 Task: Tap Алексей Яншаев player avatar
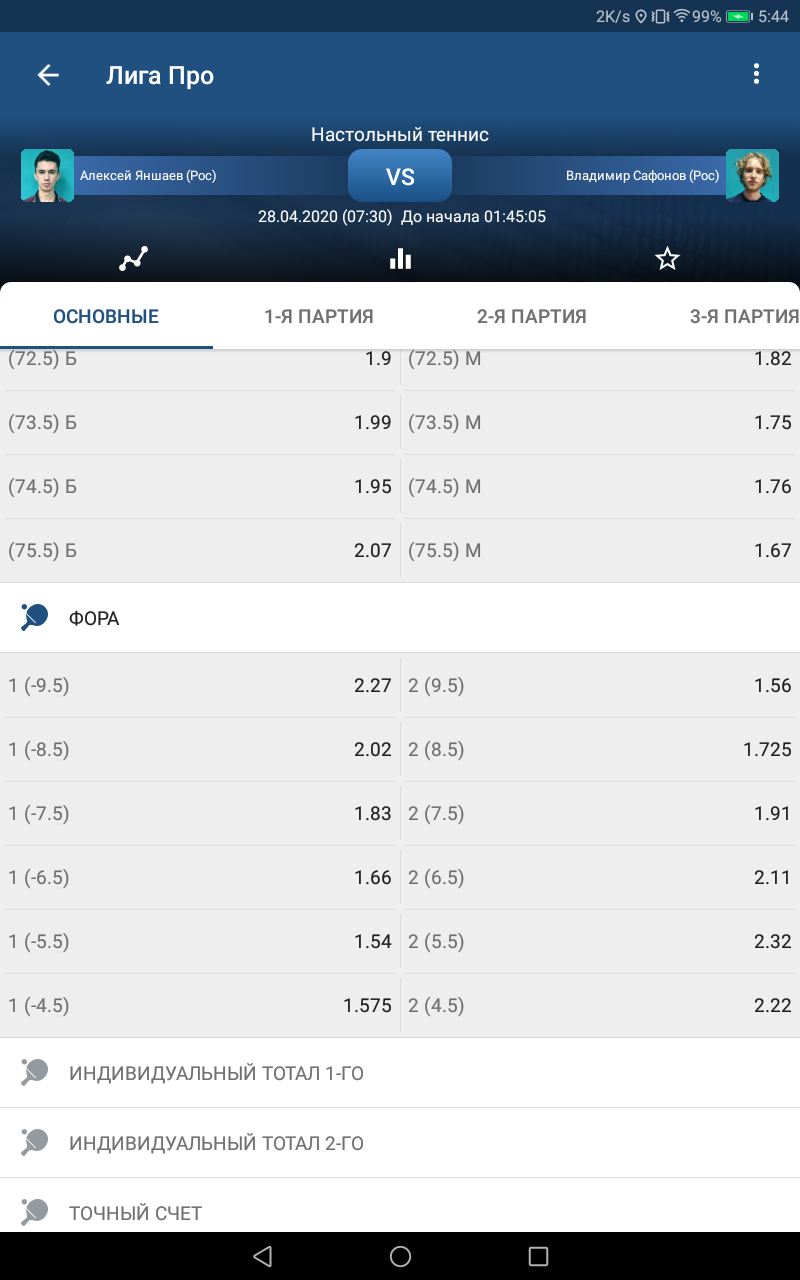(48, 175)
